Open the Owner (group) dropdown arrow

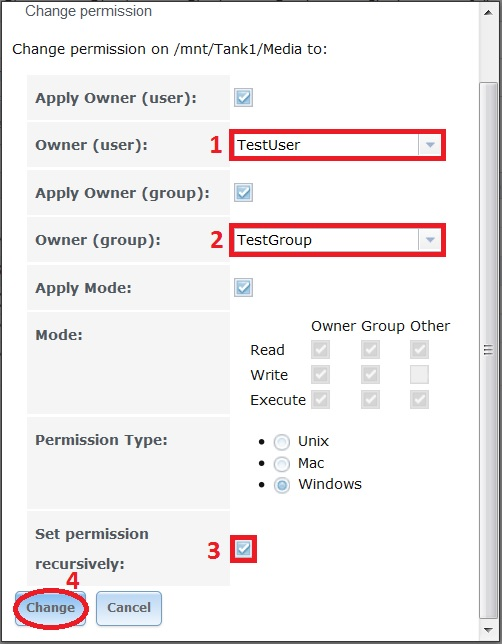pyautogui.click(x=430, y=240)
